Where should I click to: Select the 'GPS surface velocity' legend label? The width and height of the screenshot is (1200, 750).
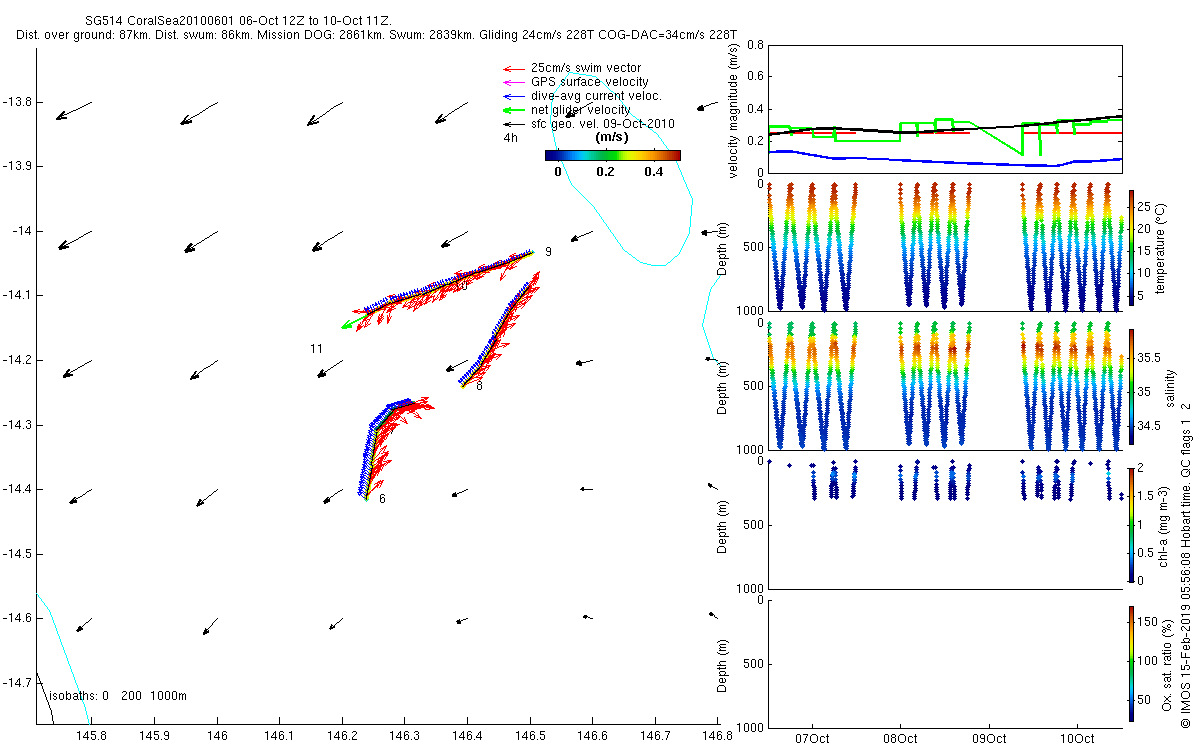[x=590, y=82]
